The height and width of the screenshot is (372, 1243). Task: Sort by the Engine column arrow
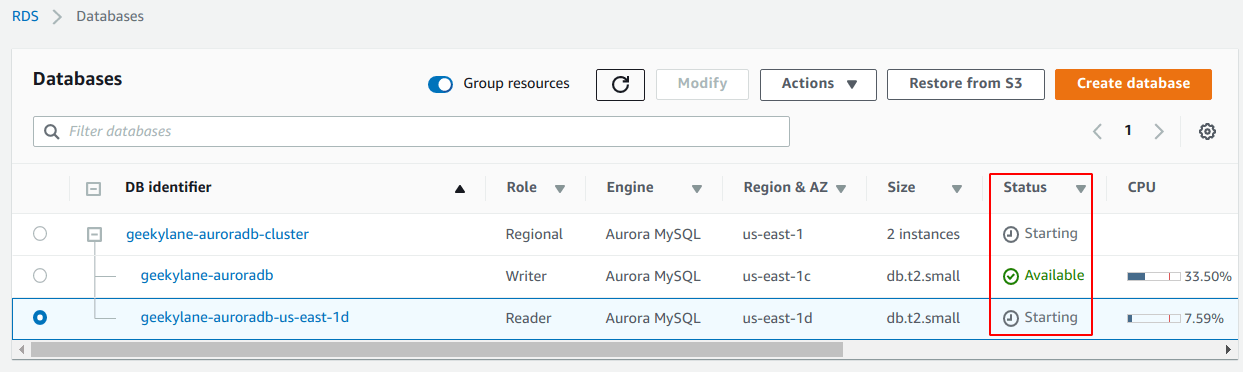coord(697,188)
